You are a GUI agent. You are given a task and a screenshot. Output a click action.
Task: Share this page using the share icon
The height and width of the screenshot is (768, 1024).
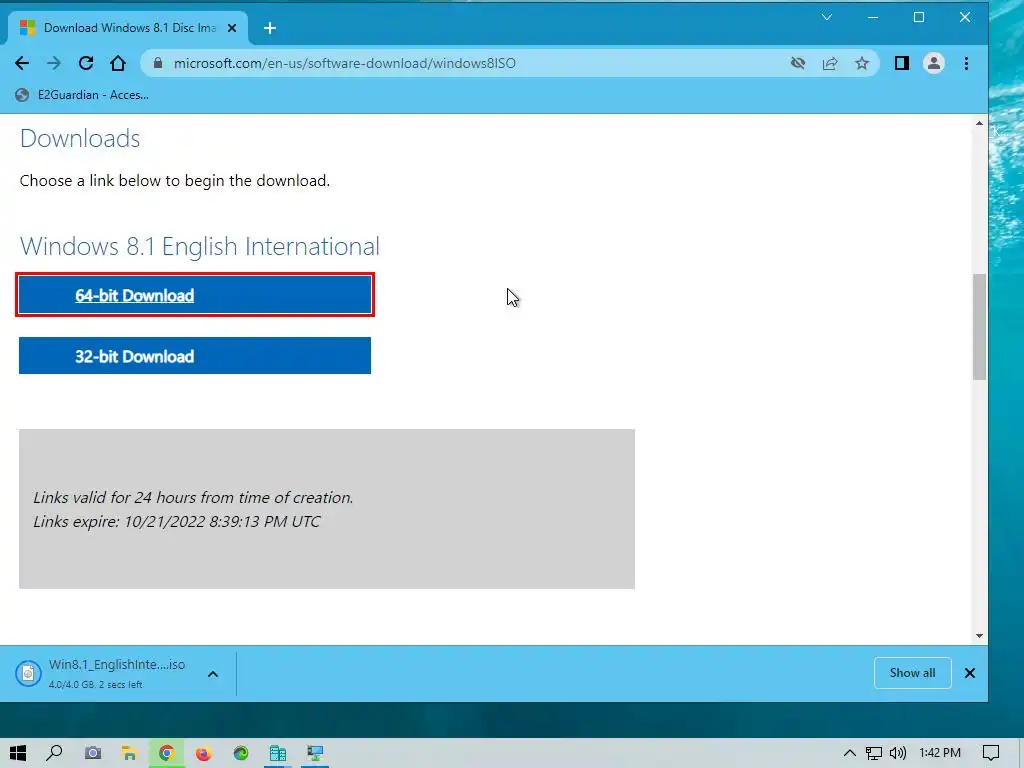(830, 63)
